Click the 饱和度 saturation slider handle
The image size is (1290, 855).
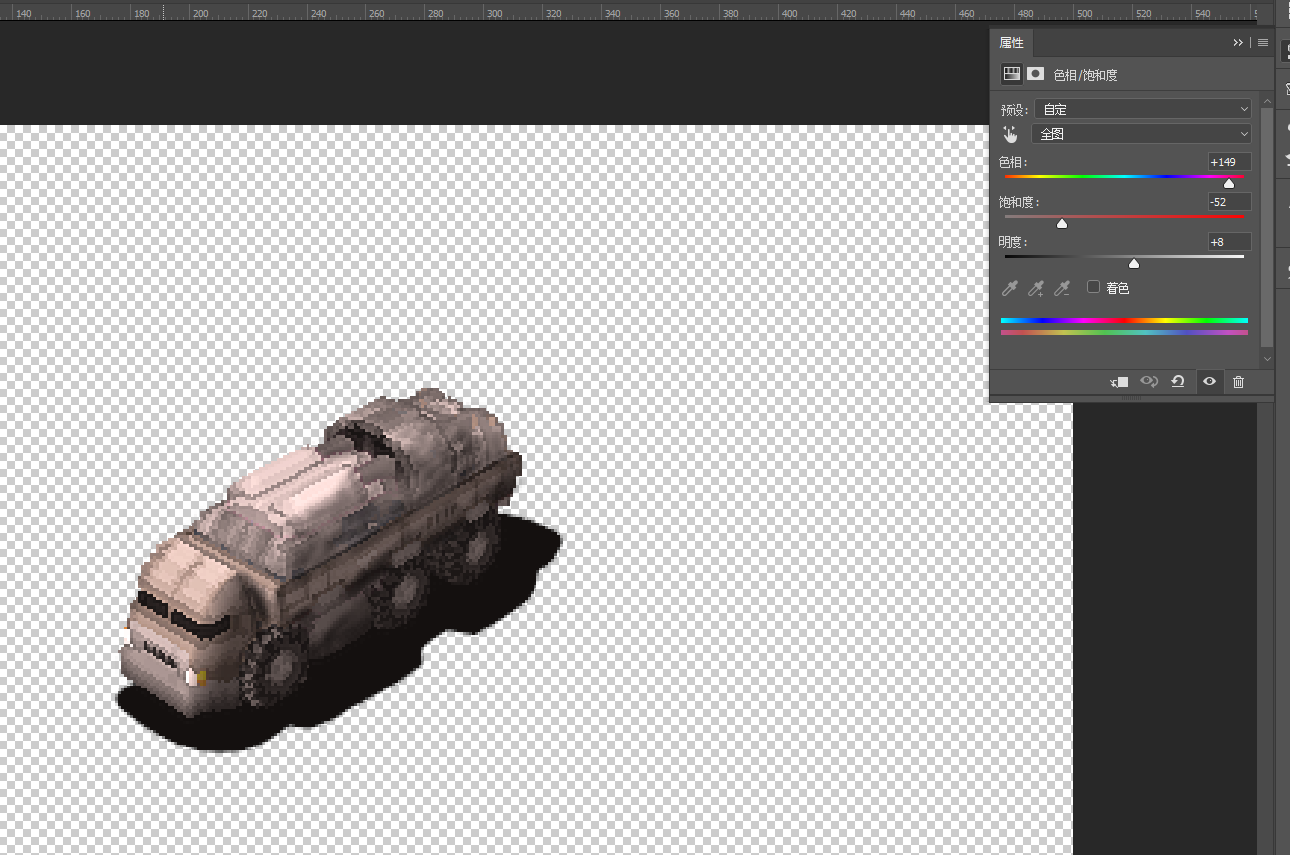[x=1062, y=223]
